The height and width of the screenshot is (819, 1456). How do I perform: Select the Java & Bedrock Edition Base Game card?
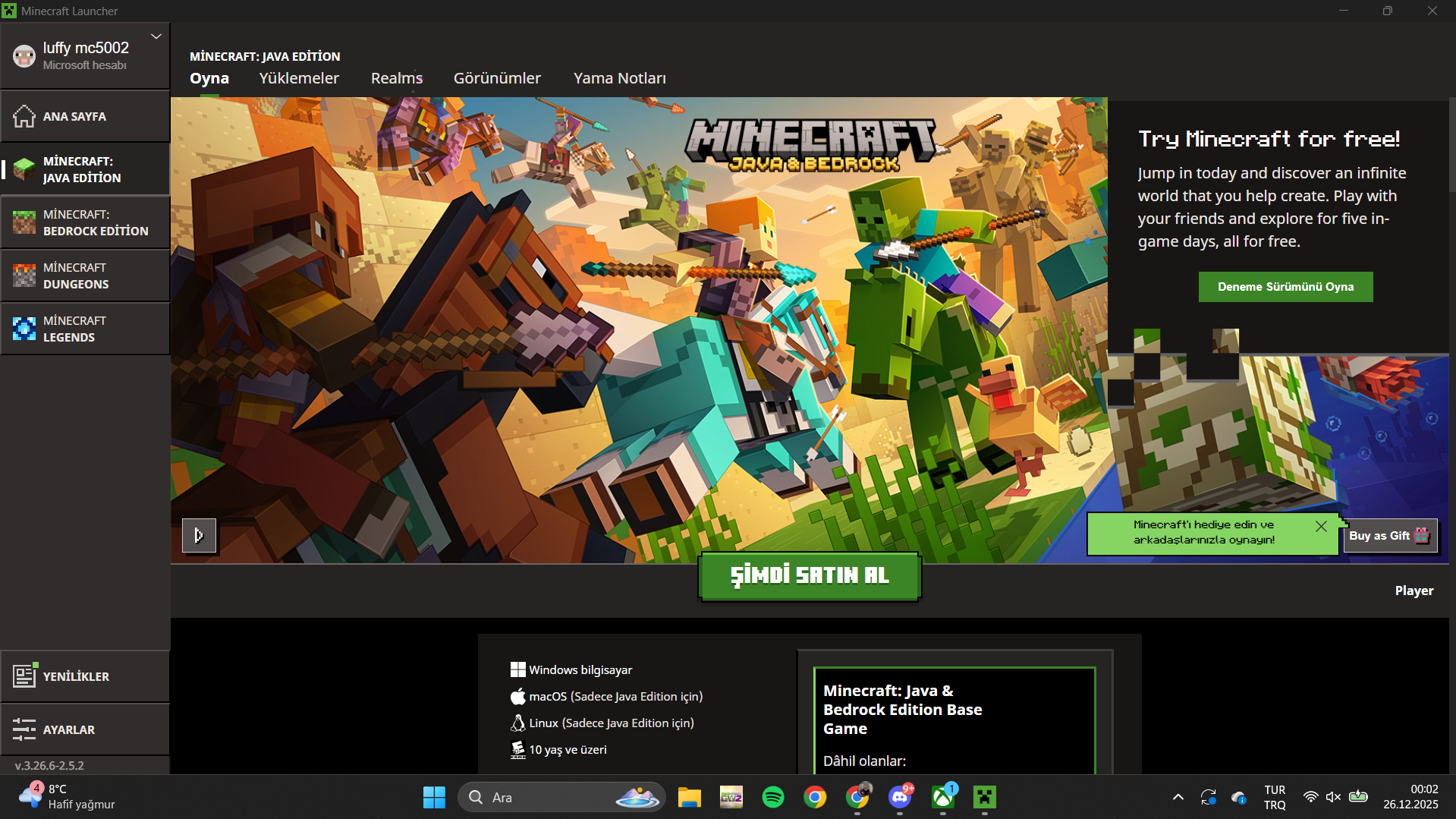click(954, 721)
